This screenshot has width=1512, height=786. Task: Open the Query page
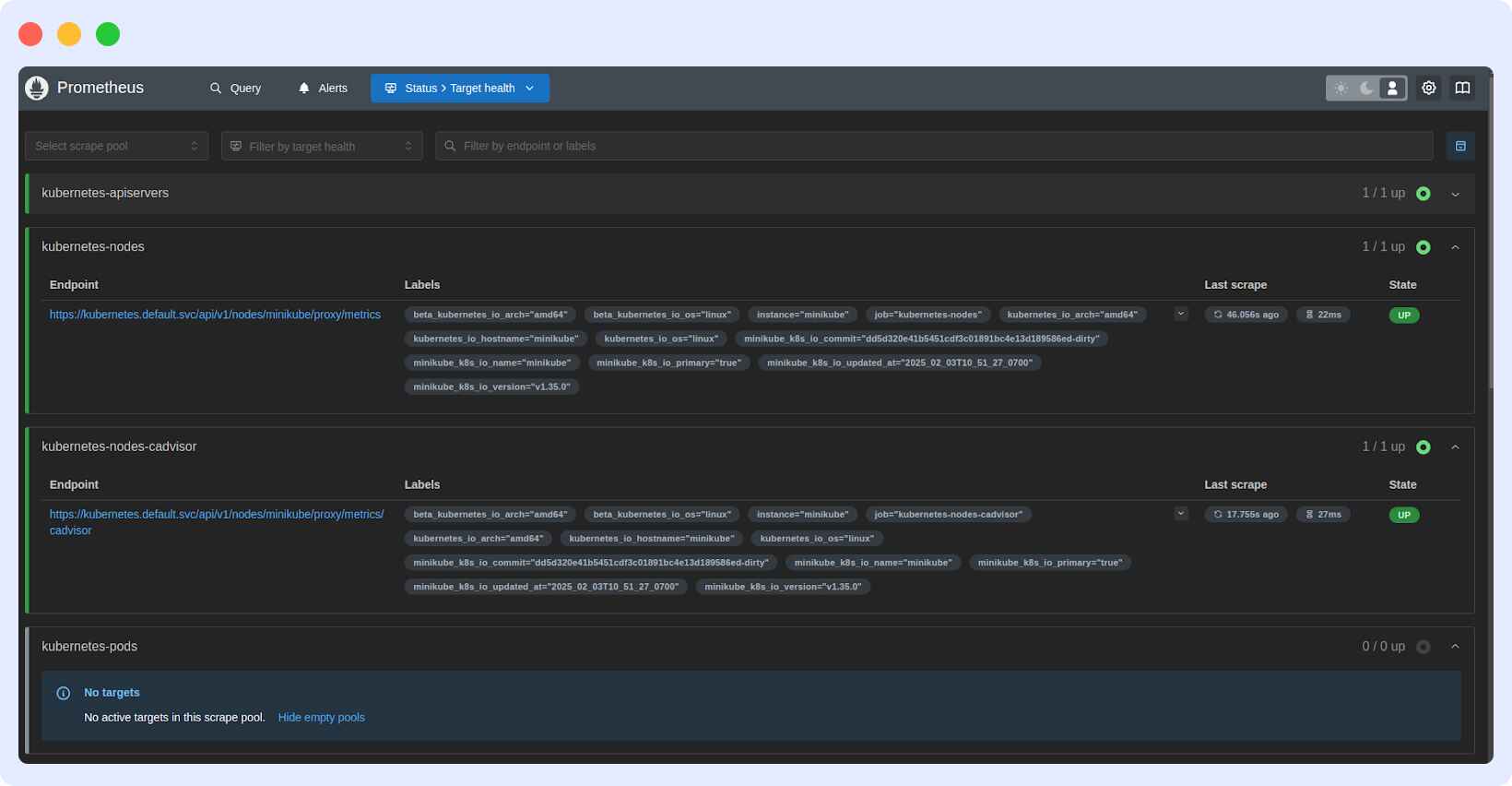(236, 89)
